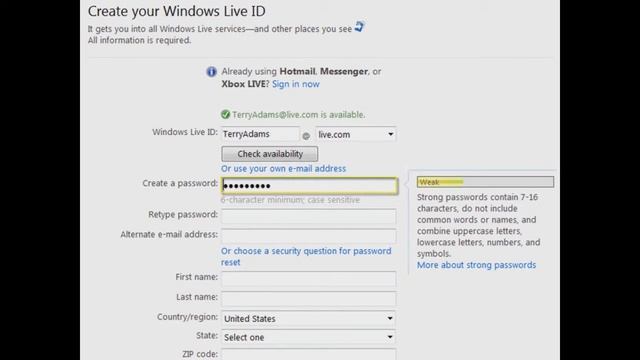
Task: Click the green availability checkmark icon
Action: [225, 115]
